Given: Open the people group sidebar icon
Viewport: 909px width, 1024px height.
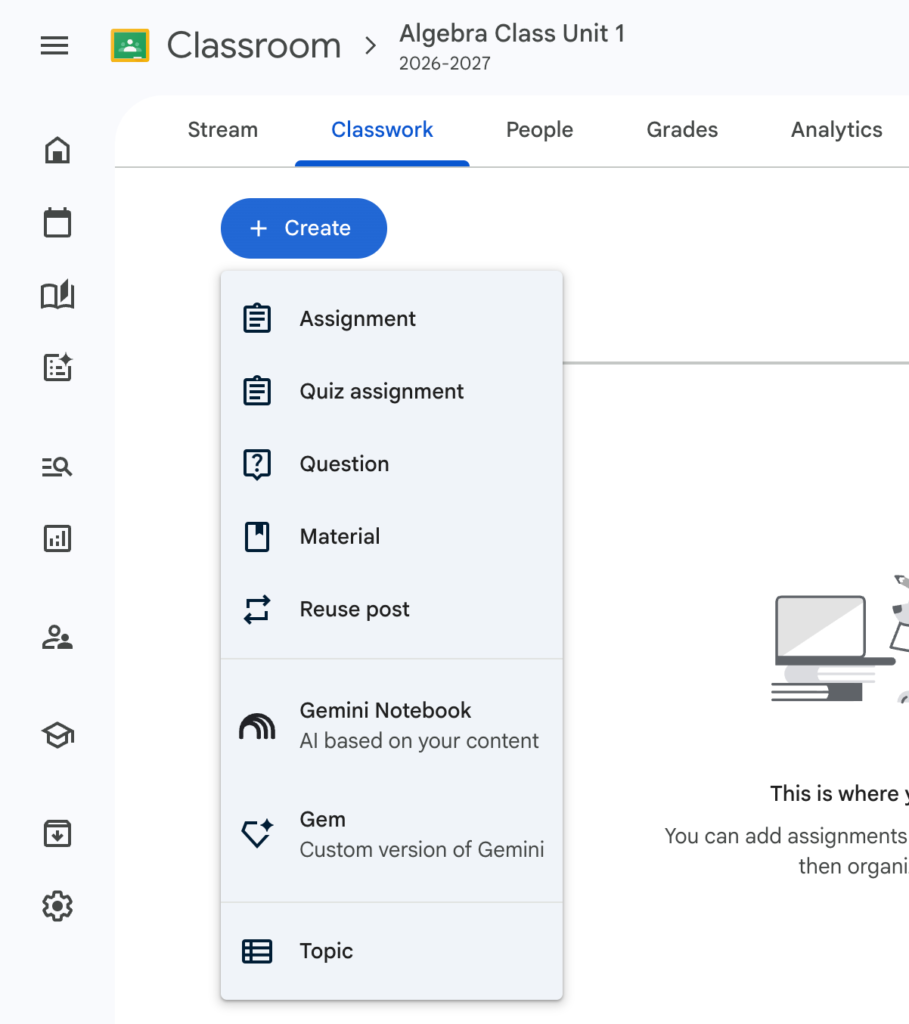Looking at the screenshot, I should (57, 637).
